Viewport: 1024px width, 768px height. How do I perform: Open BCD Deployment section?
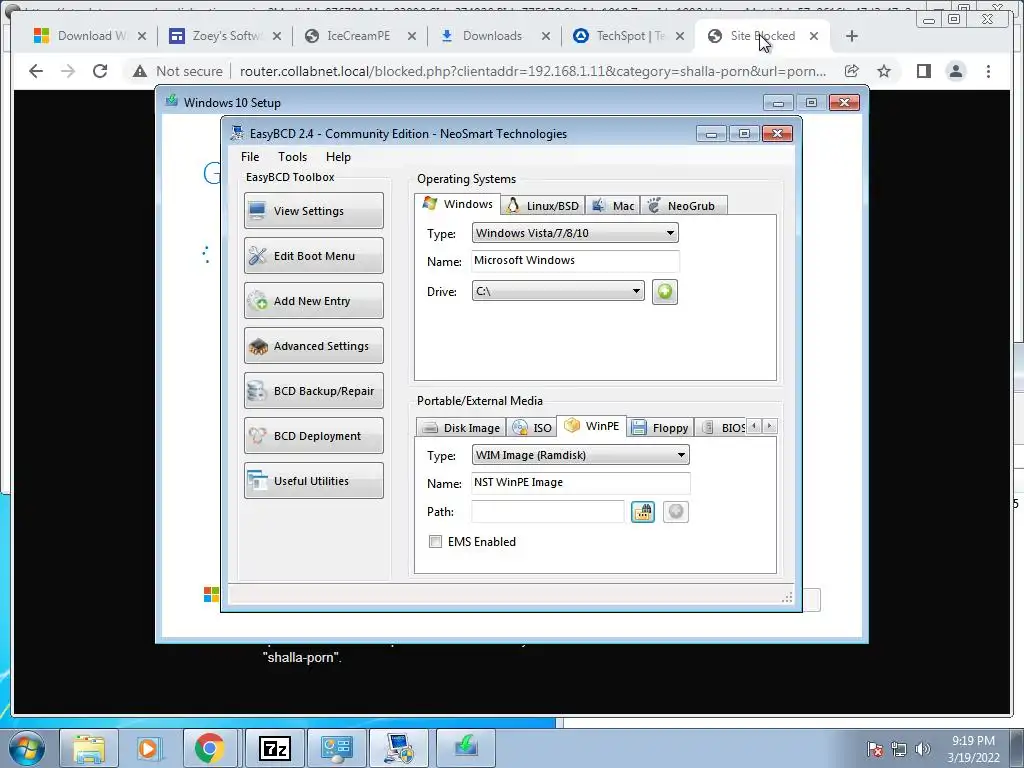[x=313, y=436]
